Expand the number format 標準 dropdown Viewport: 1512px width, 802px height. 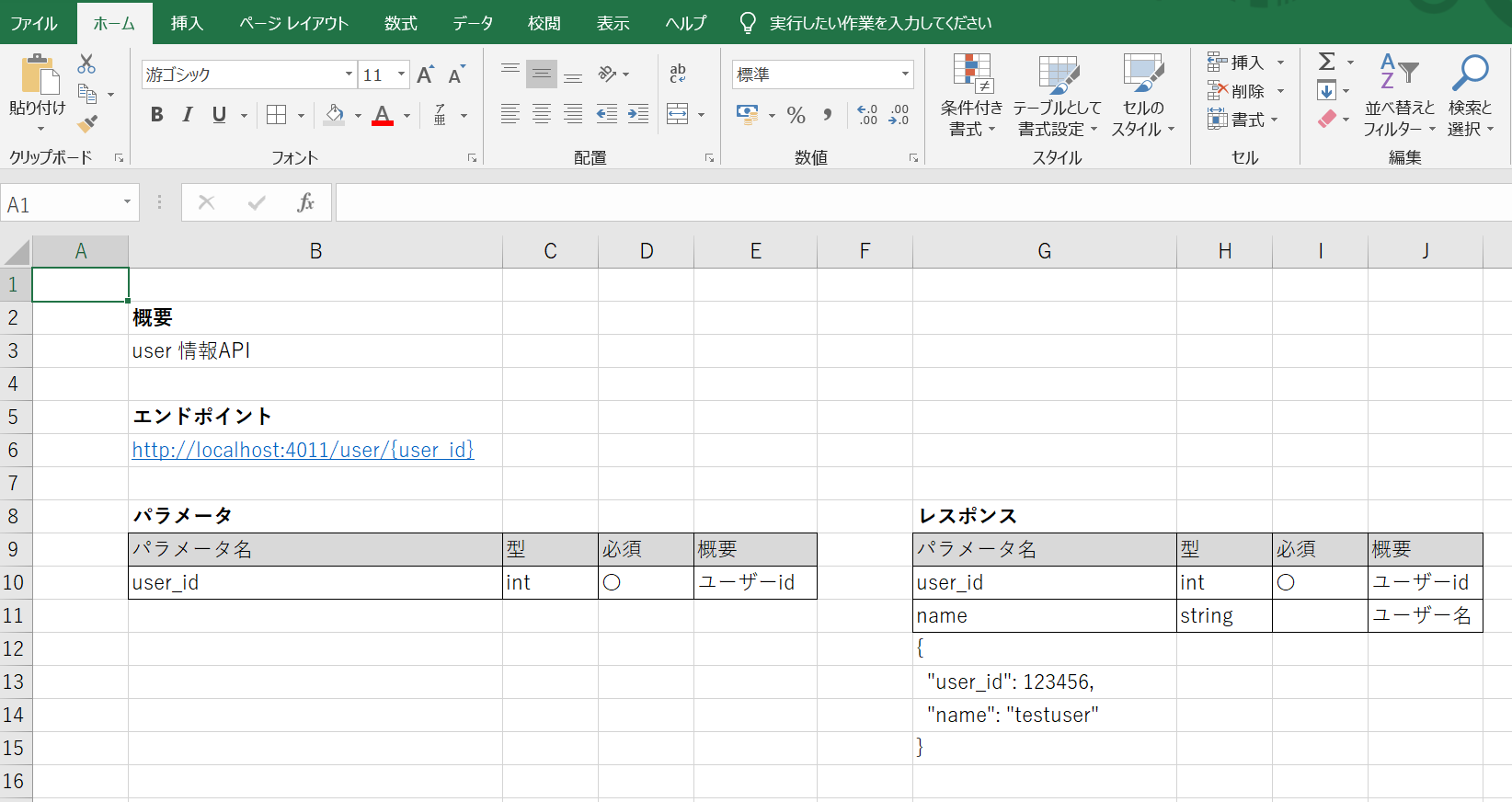coord(905,74)
